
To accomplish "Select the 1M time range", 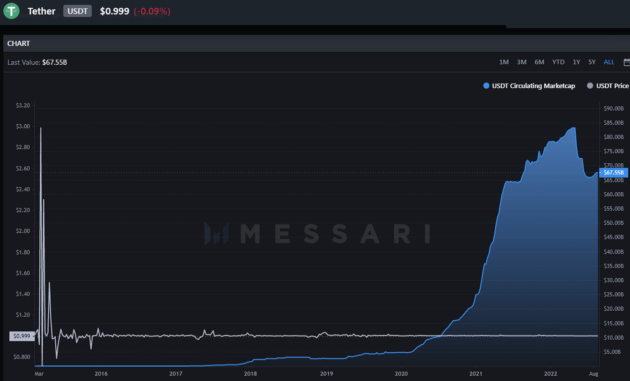I will pos(504,62).
